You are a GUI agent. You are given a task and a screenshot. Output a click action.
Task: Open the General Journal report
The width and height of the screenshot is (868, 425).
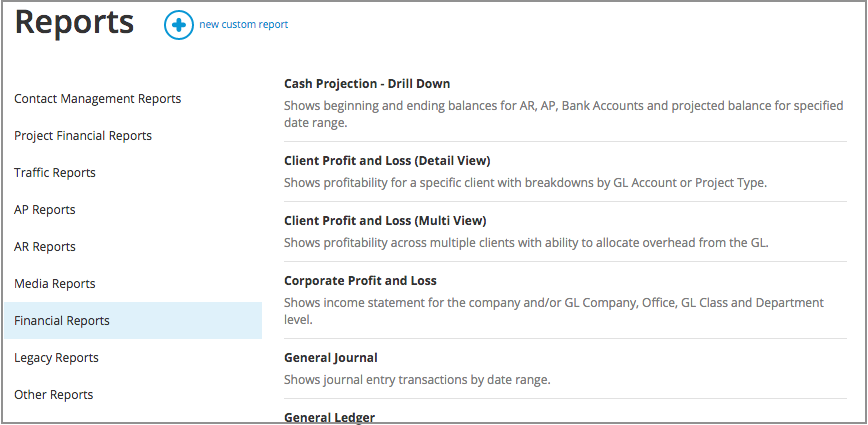[331, 357]
